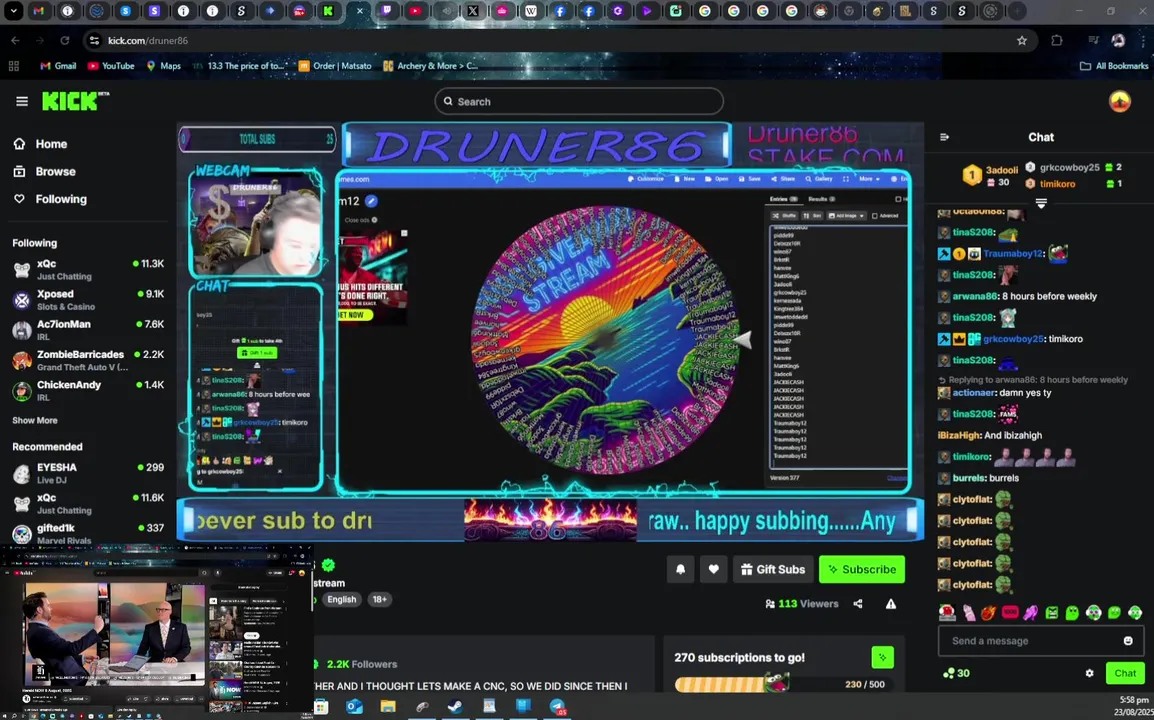Click the address bar URL kick.com/druner86
The height and width of the screenshot is (720, 1154).
coord(147,40)
